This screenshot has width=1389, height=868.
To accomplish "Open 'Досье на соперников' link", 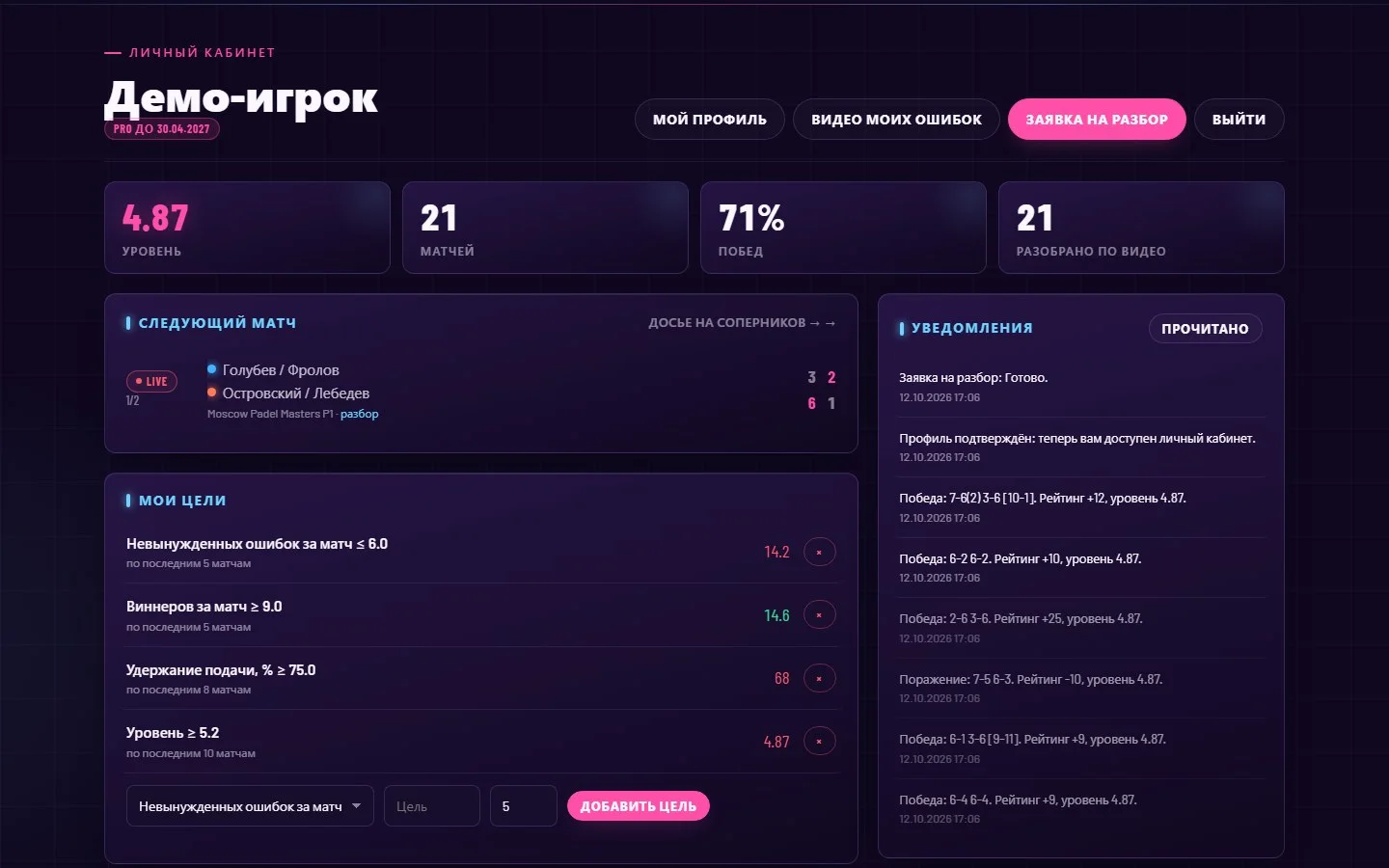I will pyautogui.click(x=742, y=323).
